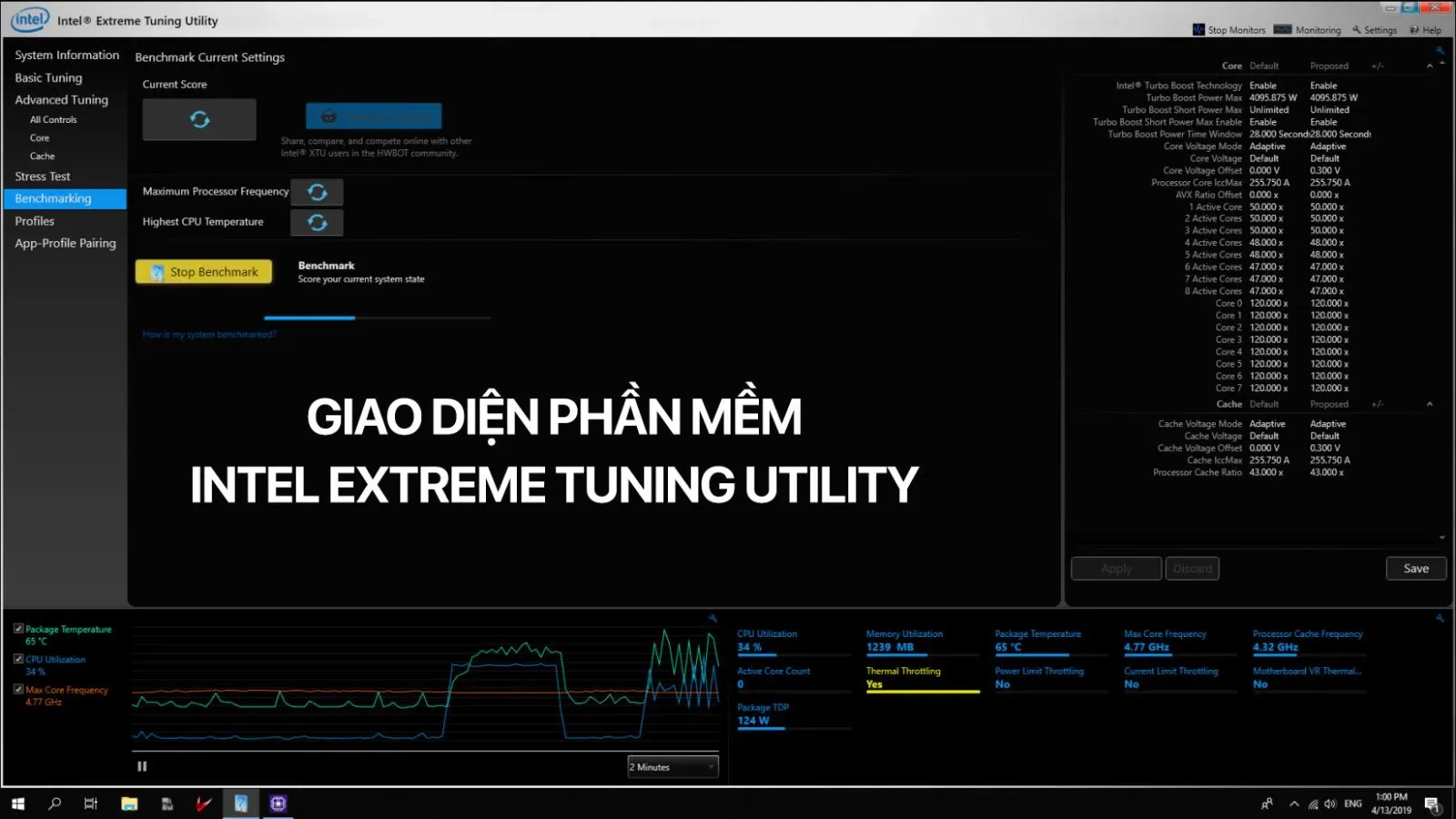
Task: Click Processor Cache Ratio proposed 43.000 x
Action: tap(1327, 472)
